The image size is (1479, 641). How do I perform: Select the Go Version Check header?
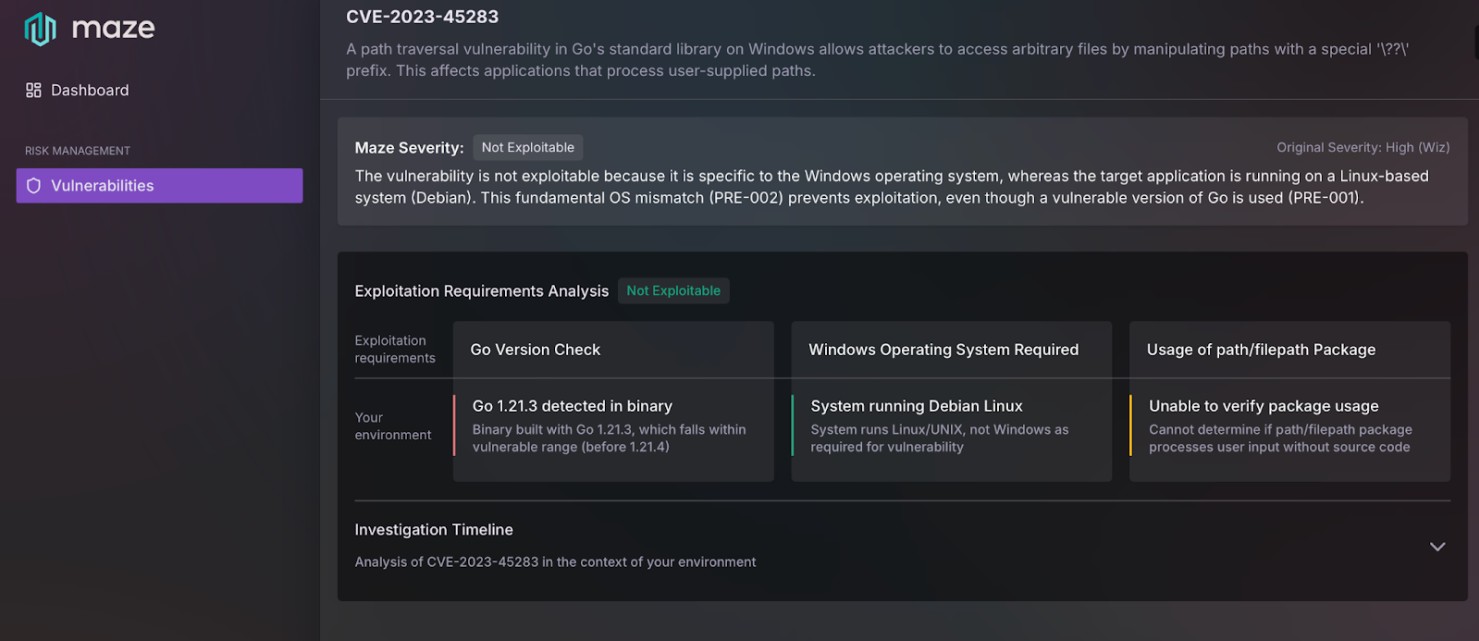pyautogui.click(x=535, y=350)
